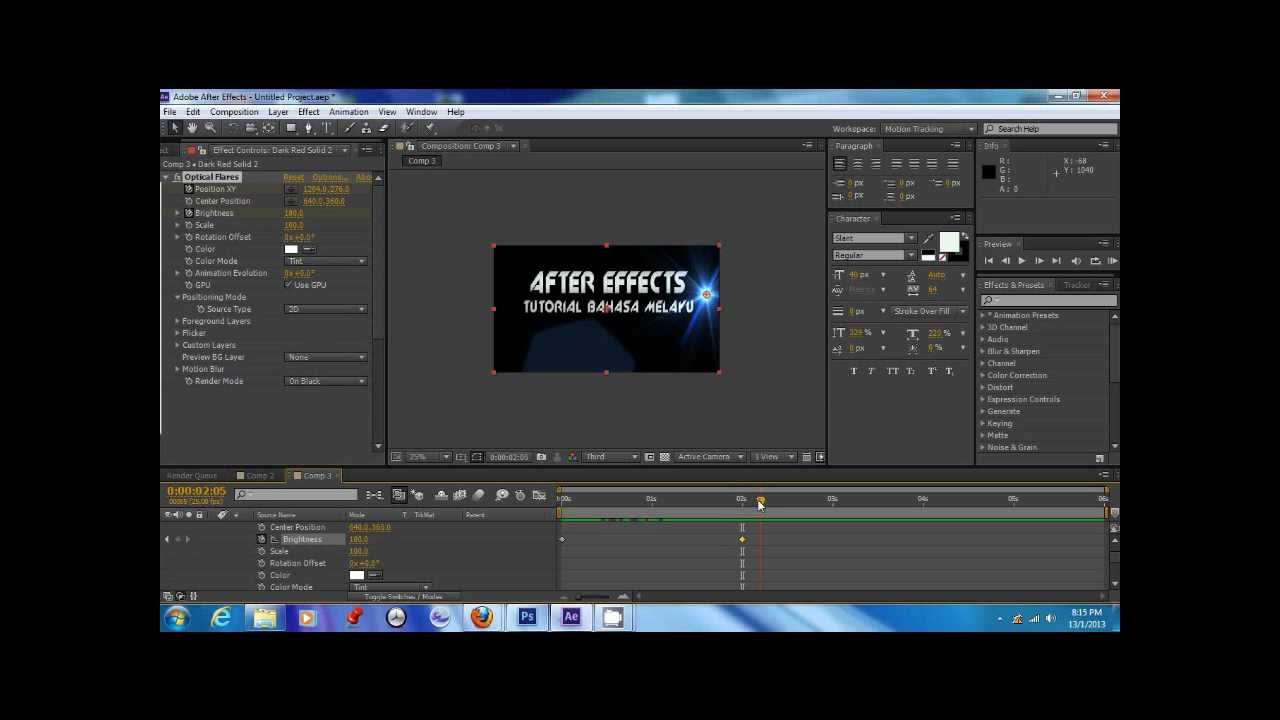Open the Composition menu

(x=234, y=112)
